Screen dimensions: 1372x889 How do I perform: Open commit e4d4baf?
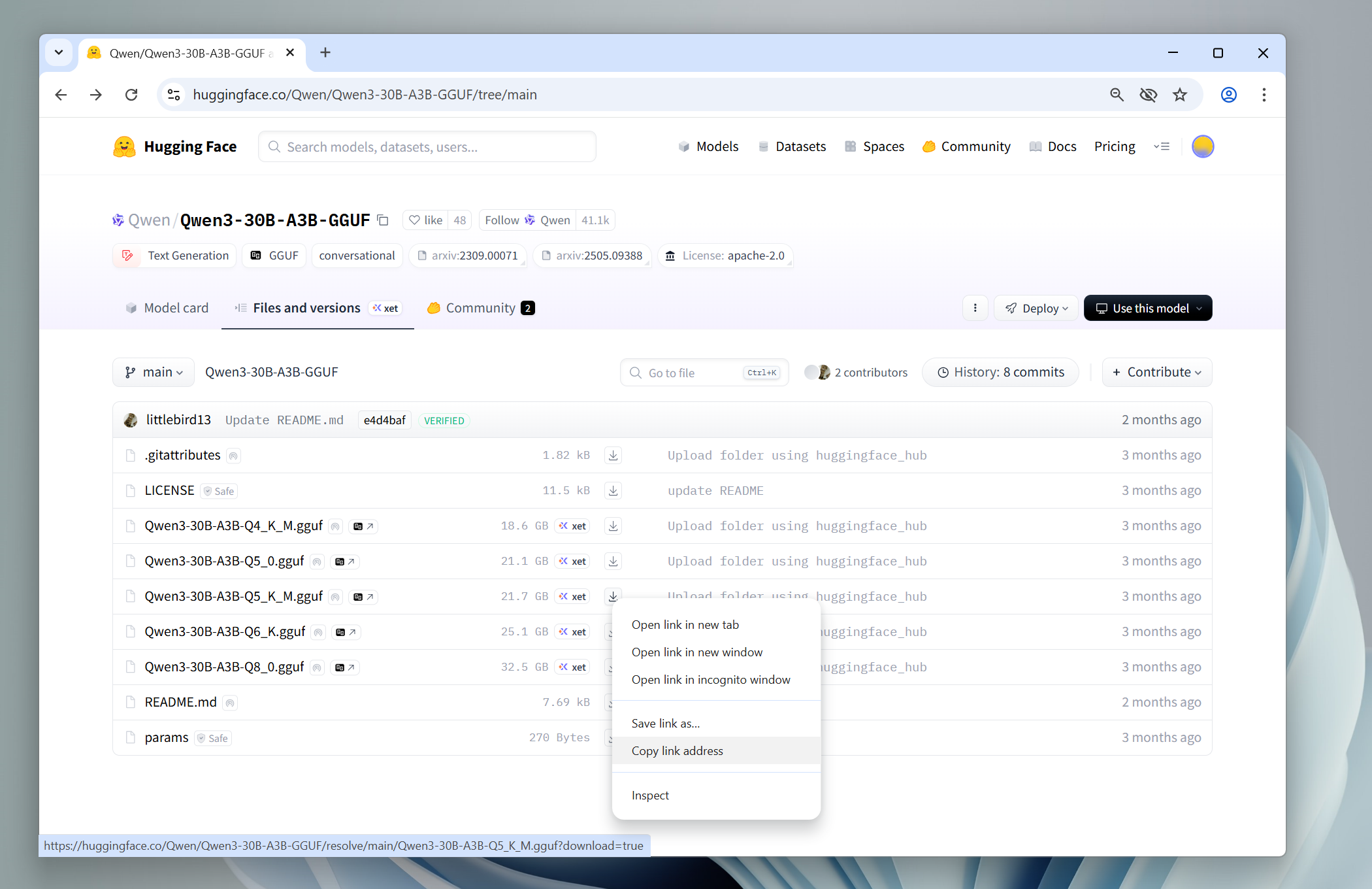385,420
